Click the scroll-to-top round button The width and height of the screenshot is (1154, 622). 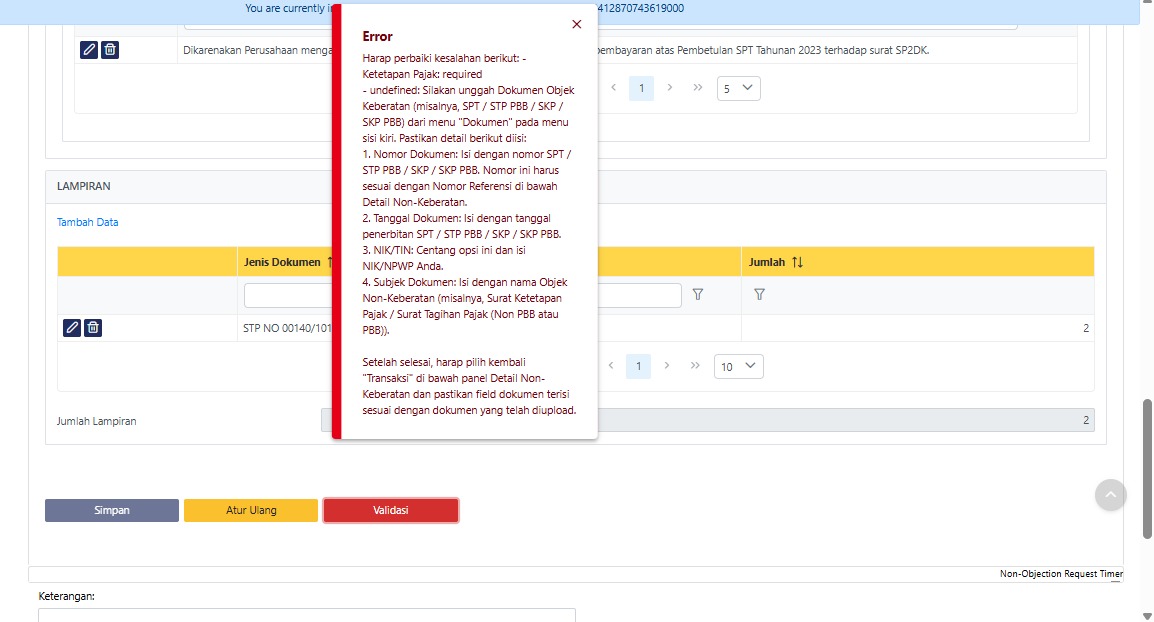point(1111,495)
